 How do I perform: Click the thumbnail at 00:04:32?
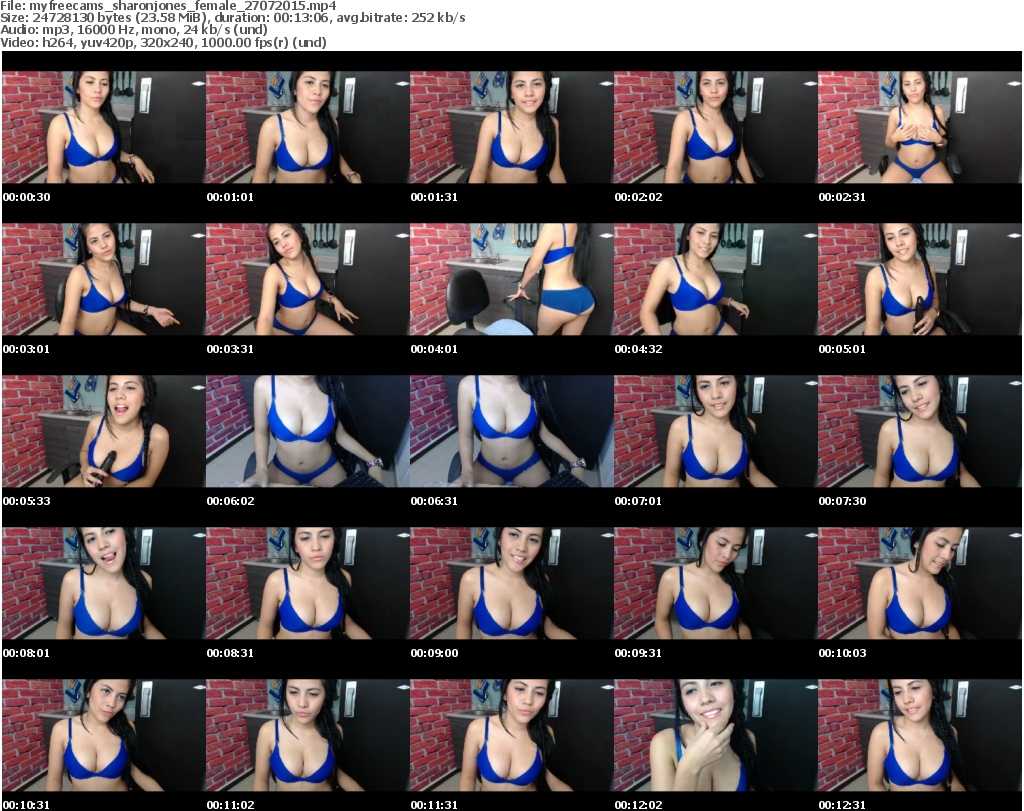tap(715, 279)
